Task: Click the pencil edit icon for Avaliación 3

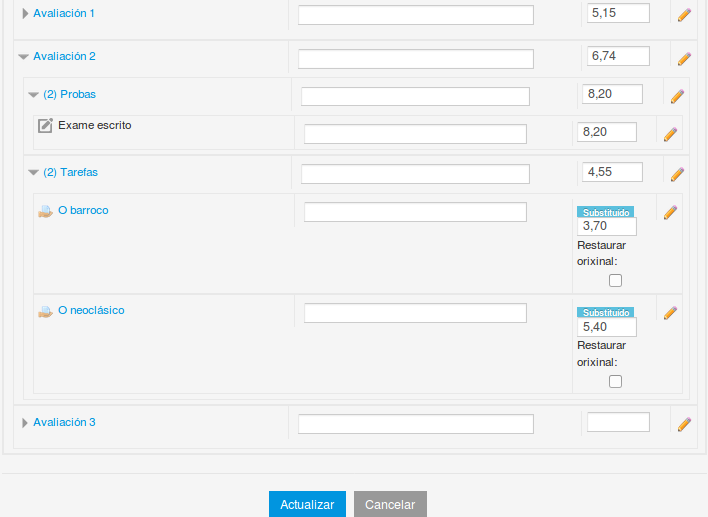Action: 684,424
